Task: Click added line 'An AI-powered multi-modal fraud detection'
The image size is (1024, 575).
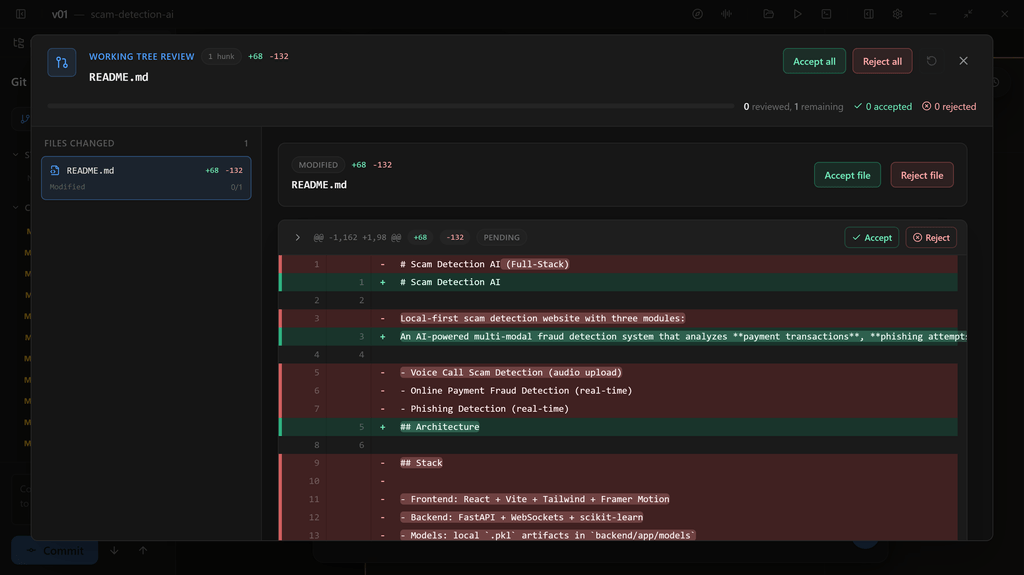Action: pos(618,337)
